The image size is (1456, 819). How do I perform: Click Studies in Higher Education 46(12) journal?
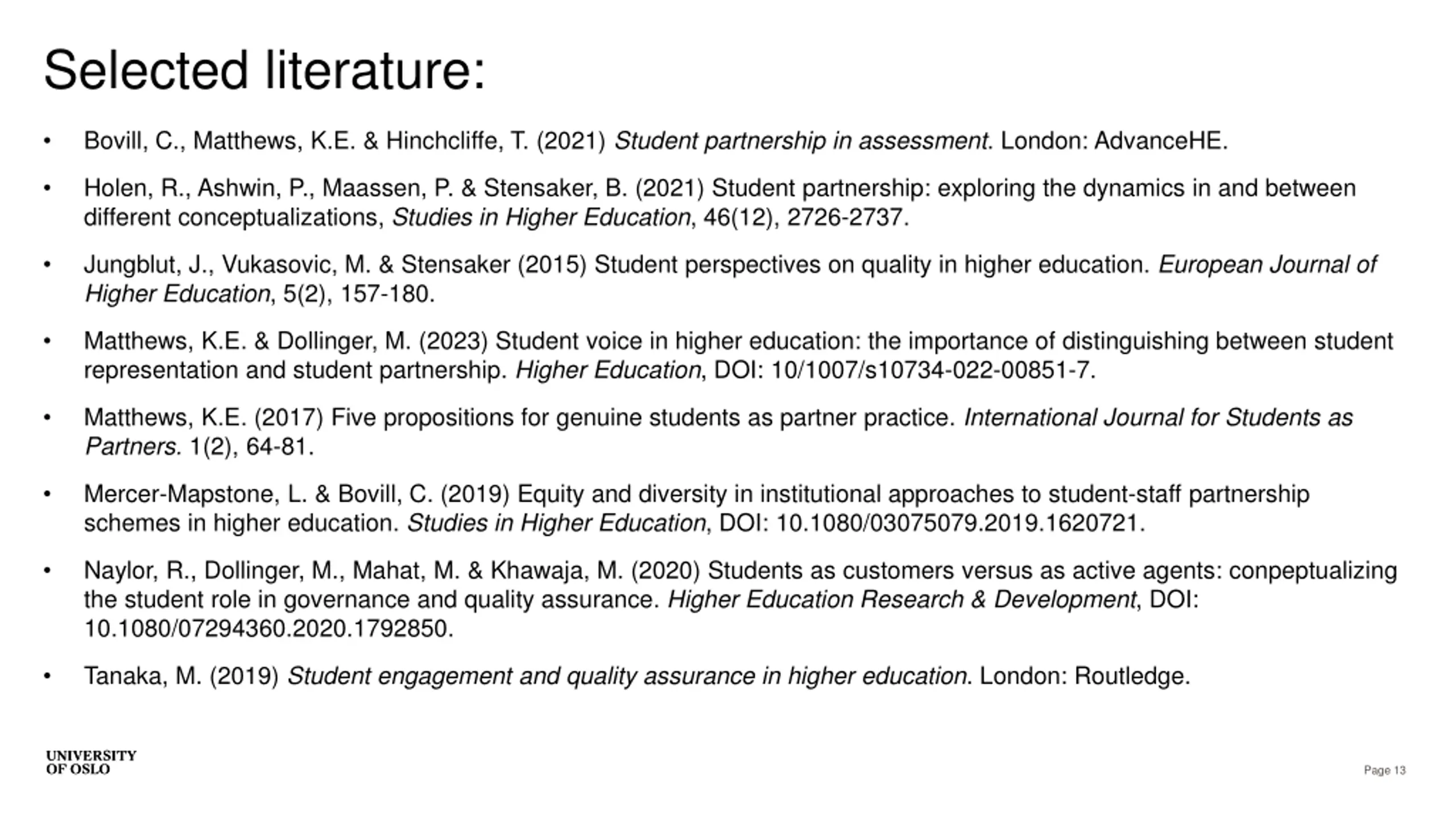541,217
